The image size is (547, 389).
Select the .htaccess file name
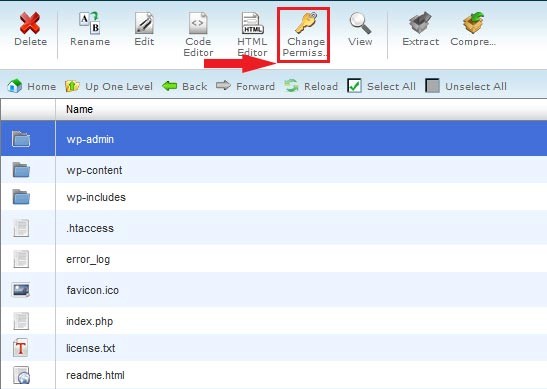coord(90,228)
